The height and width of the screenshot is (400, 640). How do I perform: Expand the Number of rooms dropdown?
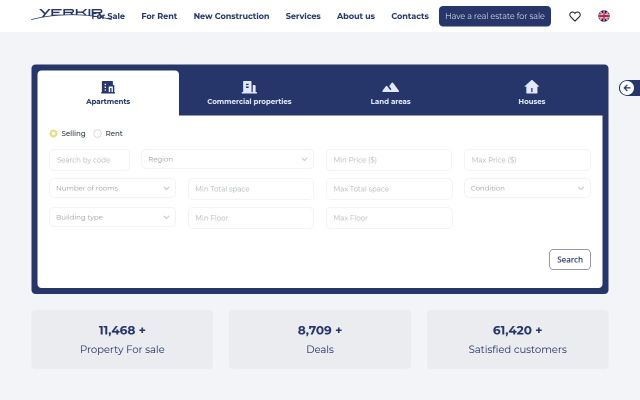112,188
